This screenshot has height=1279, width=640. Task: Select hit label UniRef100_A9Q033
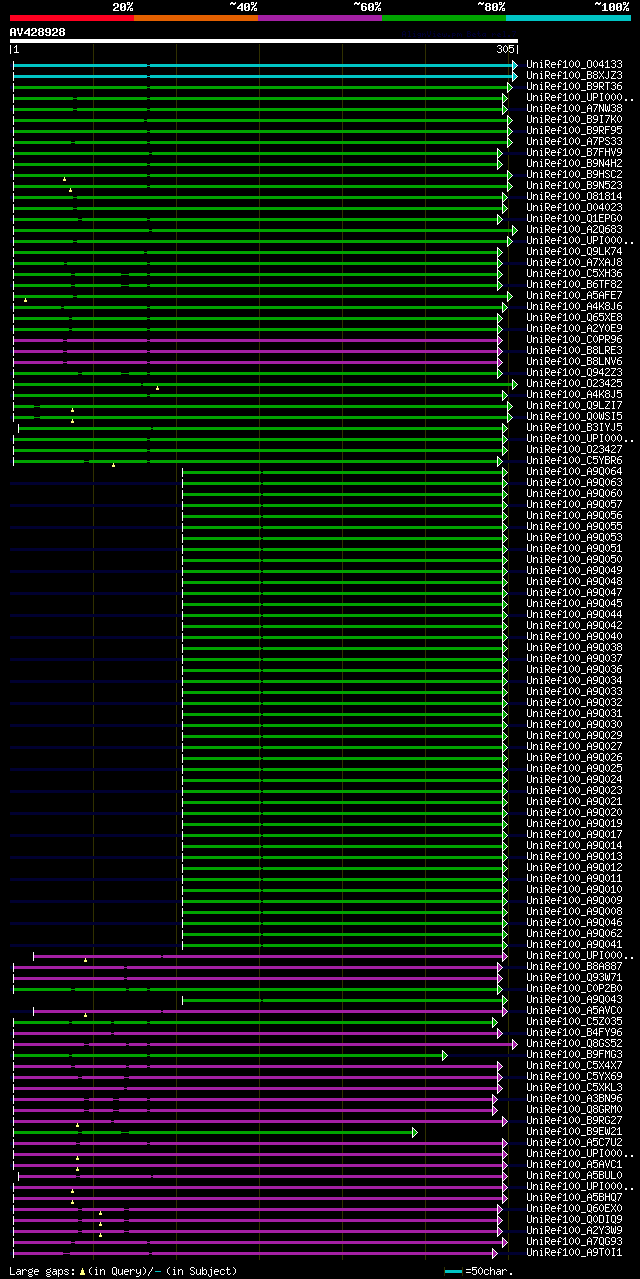point(574,691)
